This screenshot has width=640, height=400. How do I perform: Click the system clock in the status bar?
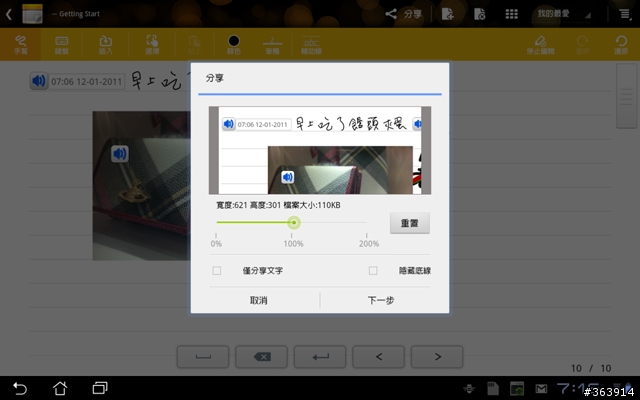tap(578, 388)
